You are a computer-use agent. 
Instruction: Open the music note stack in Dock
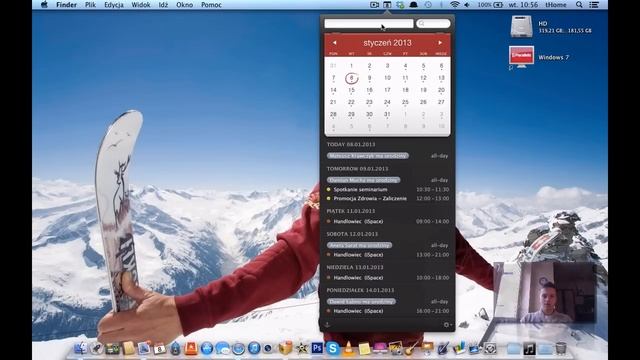[x=529, y=348]
